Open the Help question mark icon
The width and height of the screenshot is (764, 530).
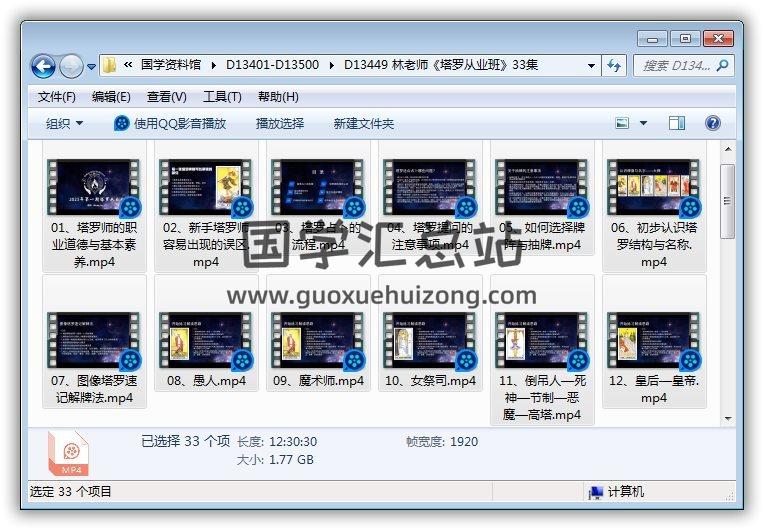pyautogui.click(x=712, y=123)
